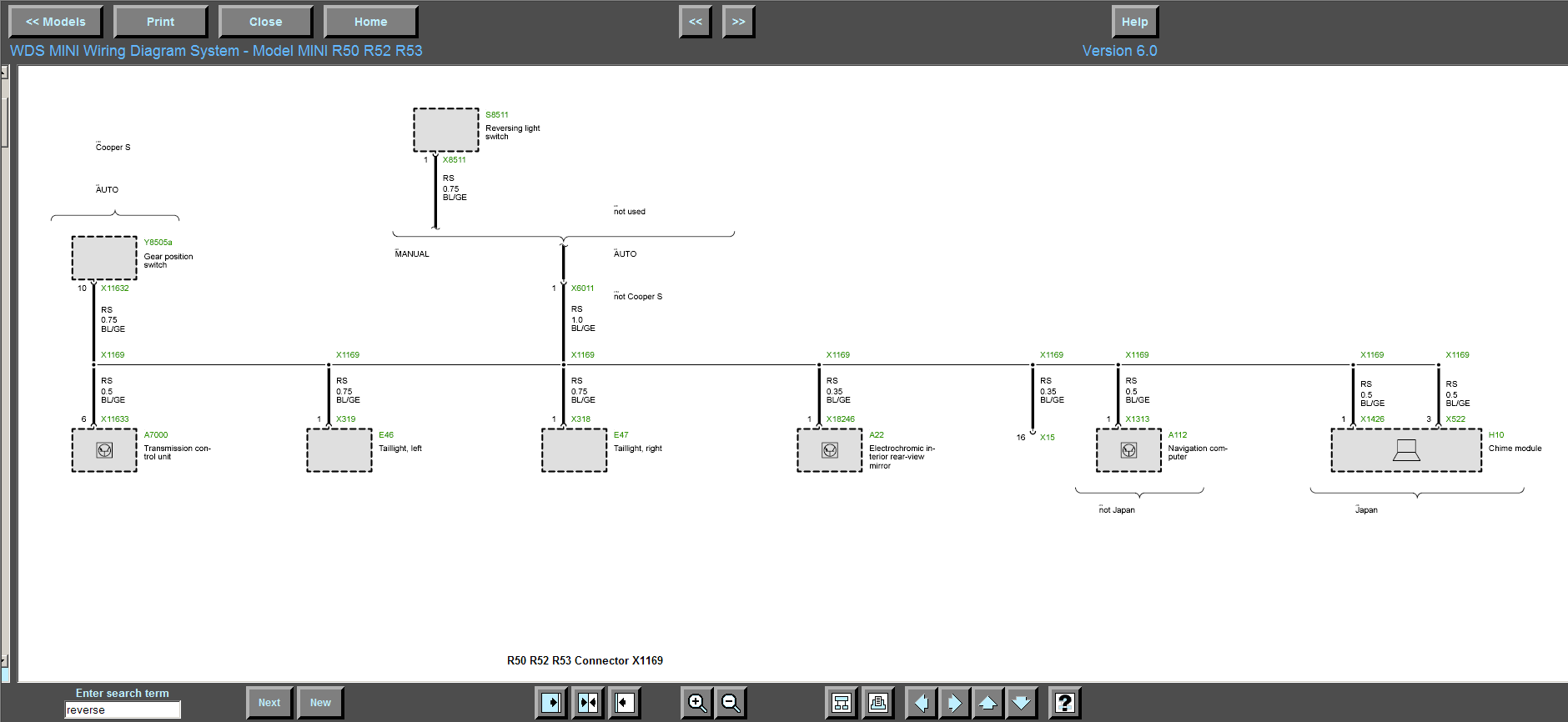Screen dimensions: 1568x722
Task: Go back to the Models list
Action: coord(55,22)
